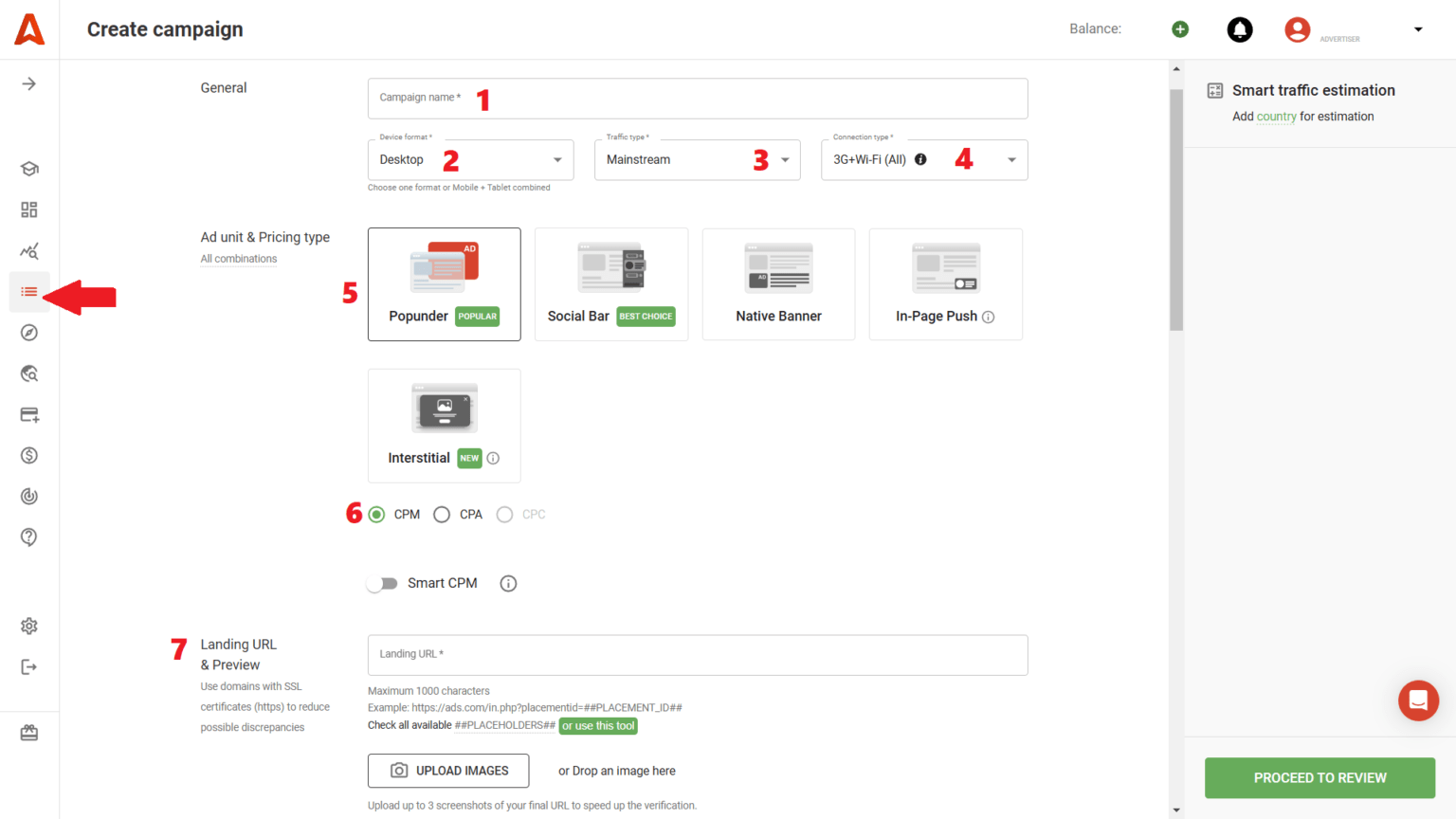The width and height of the screenshot is (1456, 819).
Task: Select the Campaigns list icon in sidebar
Action: coord(28,292)
